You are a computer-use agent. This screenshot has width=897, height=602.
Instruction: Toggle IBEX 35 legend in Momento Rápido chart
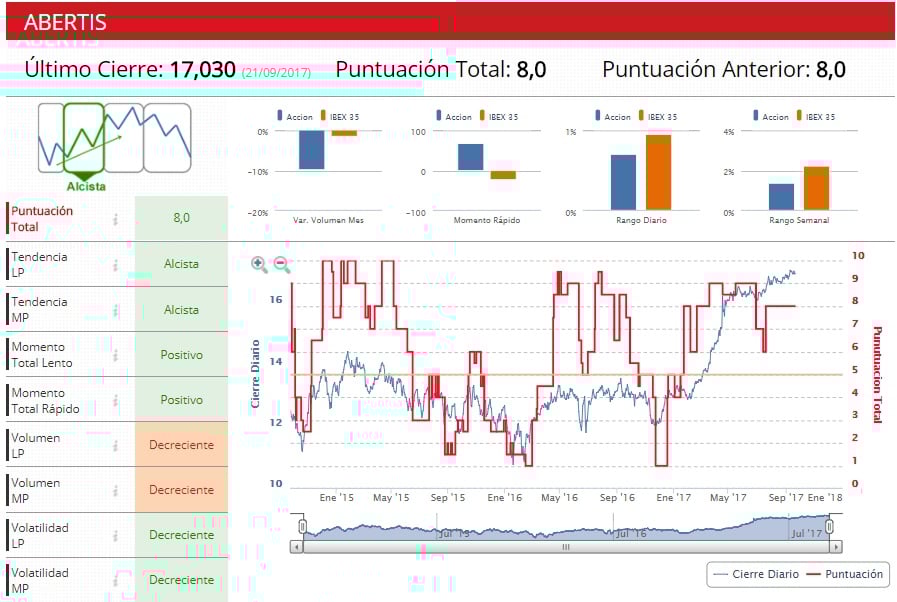(x=499, y=116)
